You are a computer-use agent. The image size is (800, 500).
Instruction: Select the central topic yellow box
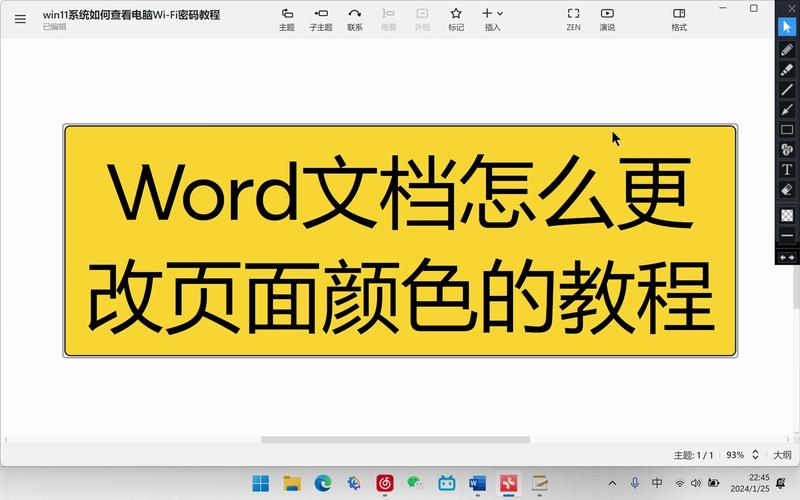coord(400,240)
